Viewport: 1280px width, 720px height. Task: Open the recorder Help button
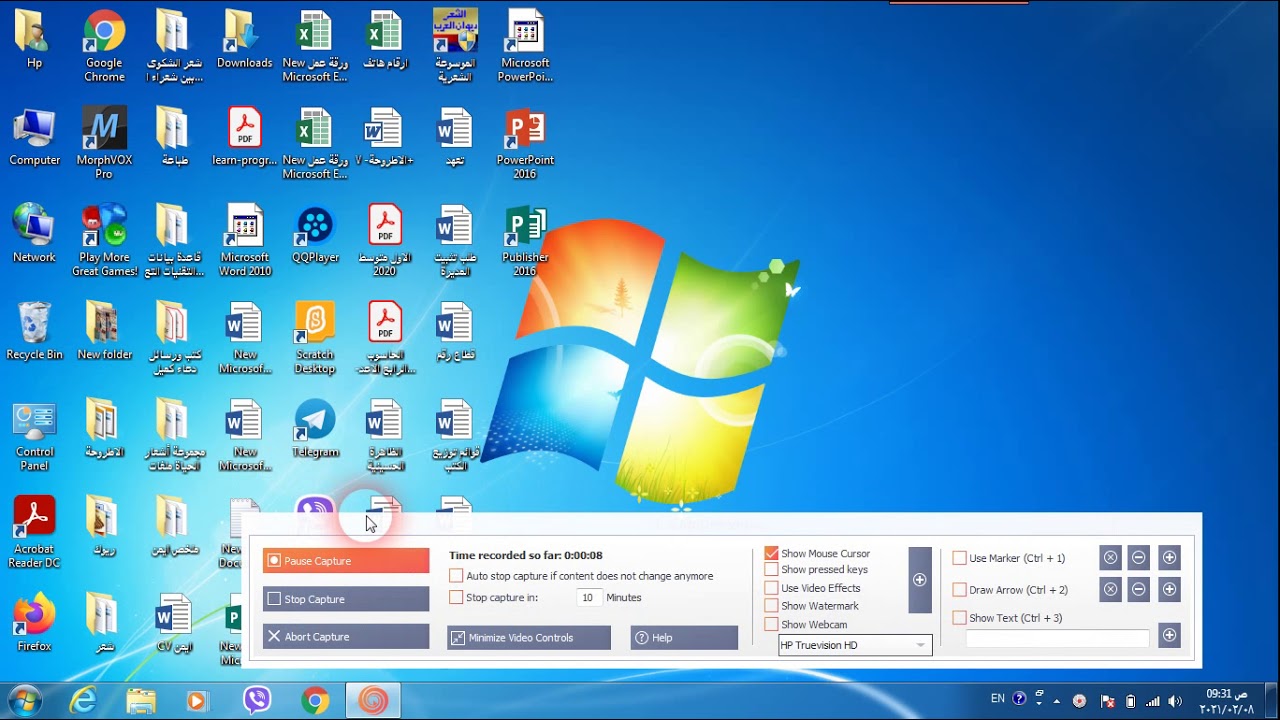click(x=684, y=638)
